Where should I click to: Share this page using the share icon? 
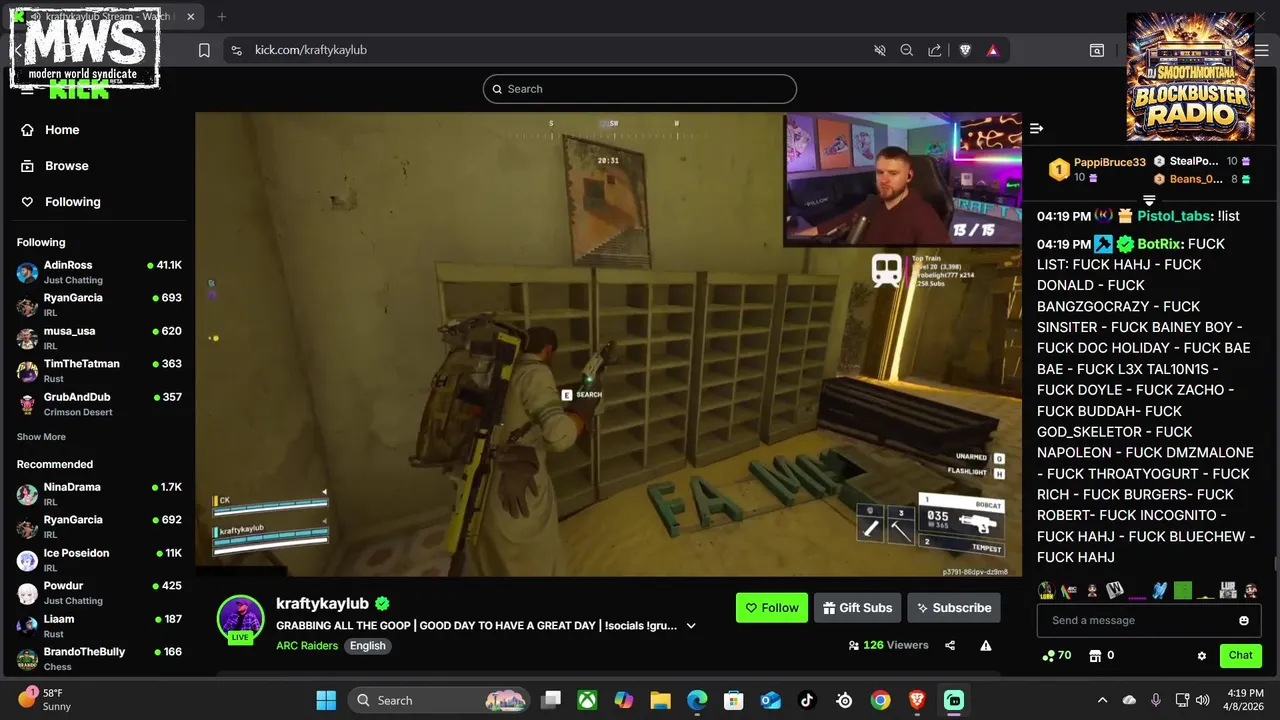[934, 50]
